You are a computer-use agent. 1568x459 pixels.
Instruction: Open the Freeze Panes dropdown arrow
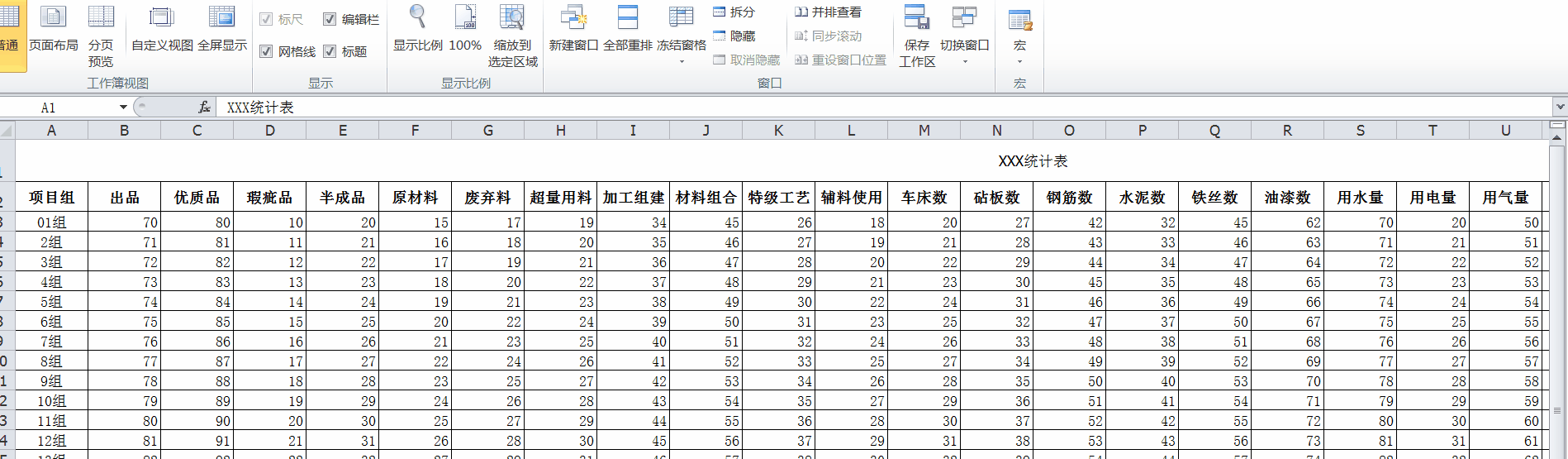[x=682, y=63]
